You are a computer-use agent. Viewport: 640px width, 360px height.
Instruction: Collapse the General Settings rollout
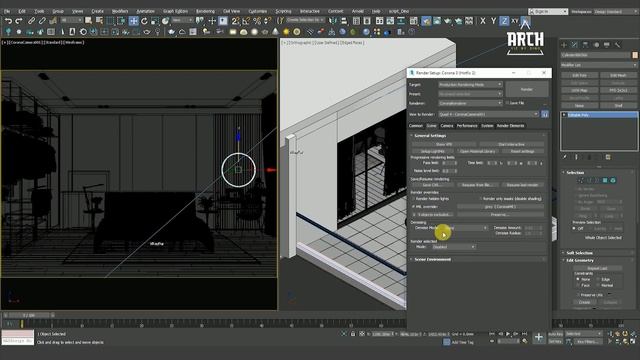tap(430, 136)
